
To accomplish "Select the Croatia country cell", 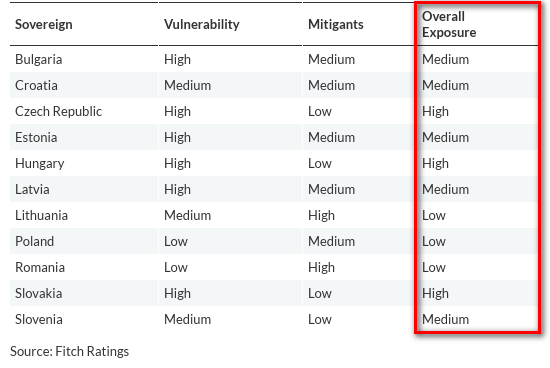I will pyautogui.click(x=36, y=85).
